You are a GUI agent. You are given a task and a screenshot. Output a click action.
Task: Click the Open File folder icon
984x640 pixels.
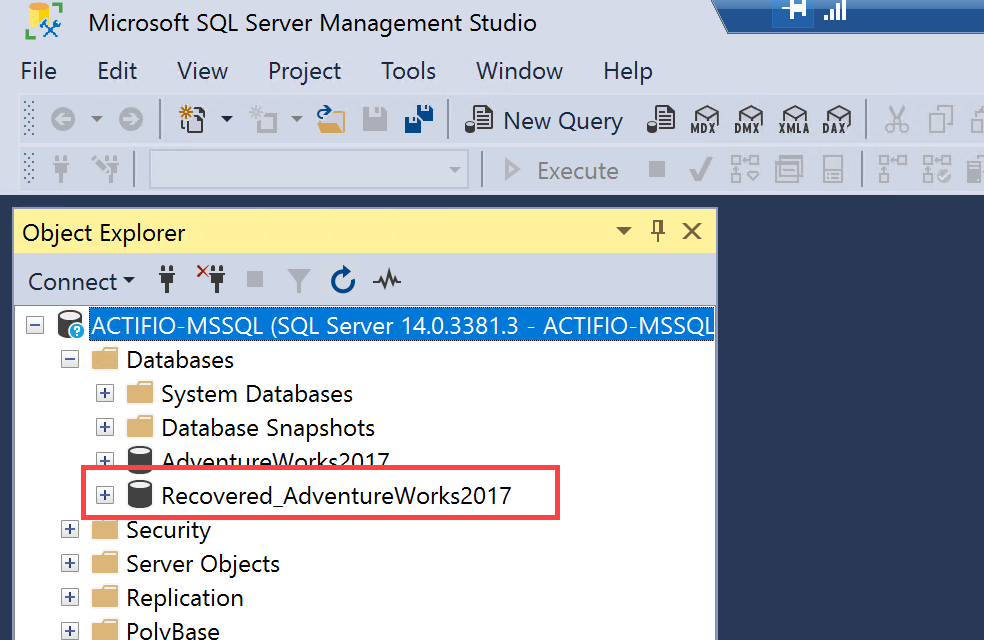pos(331,119)
